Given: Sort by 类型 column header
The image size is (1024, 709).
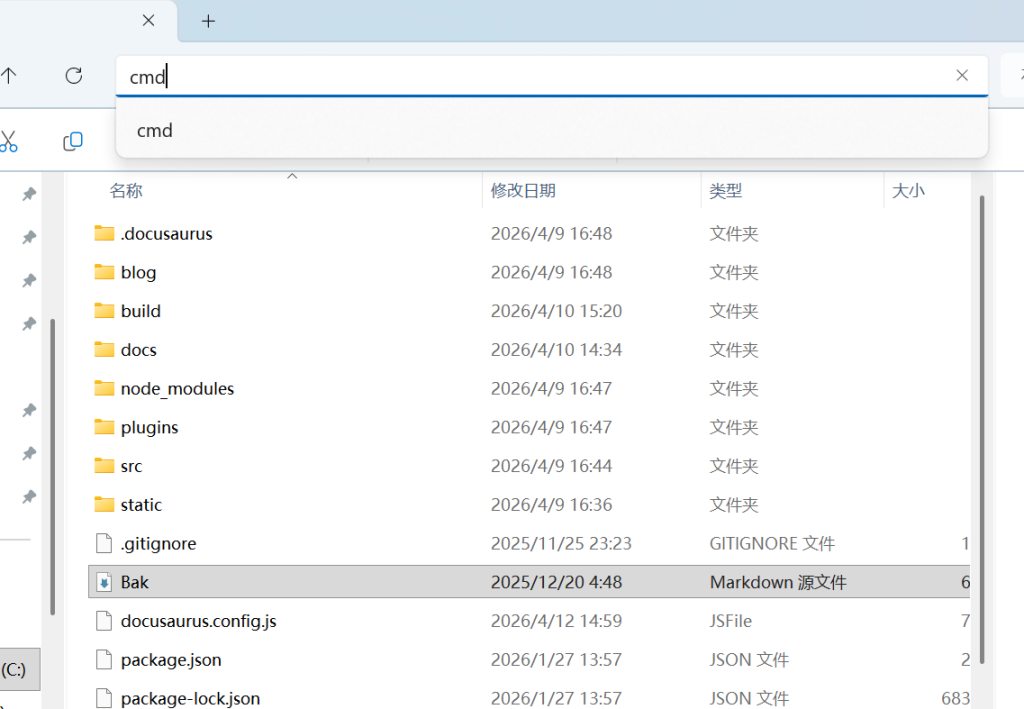Looking at the screenshot, I should click(726, 191).
